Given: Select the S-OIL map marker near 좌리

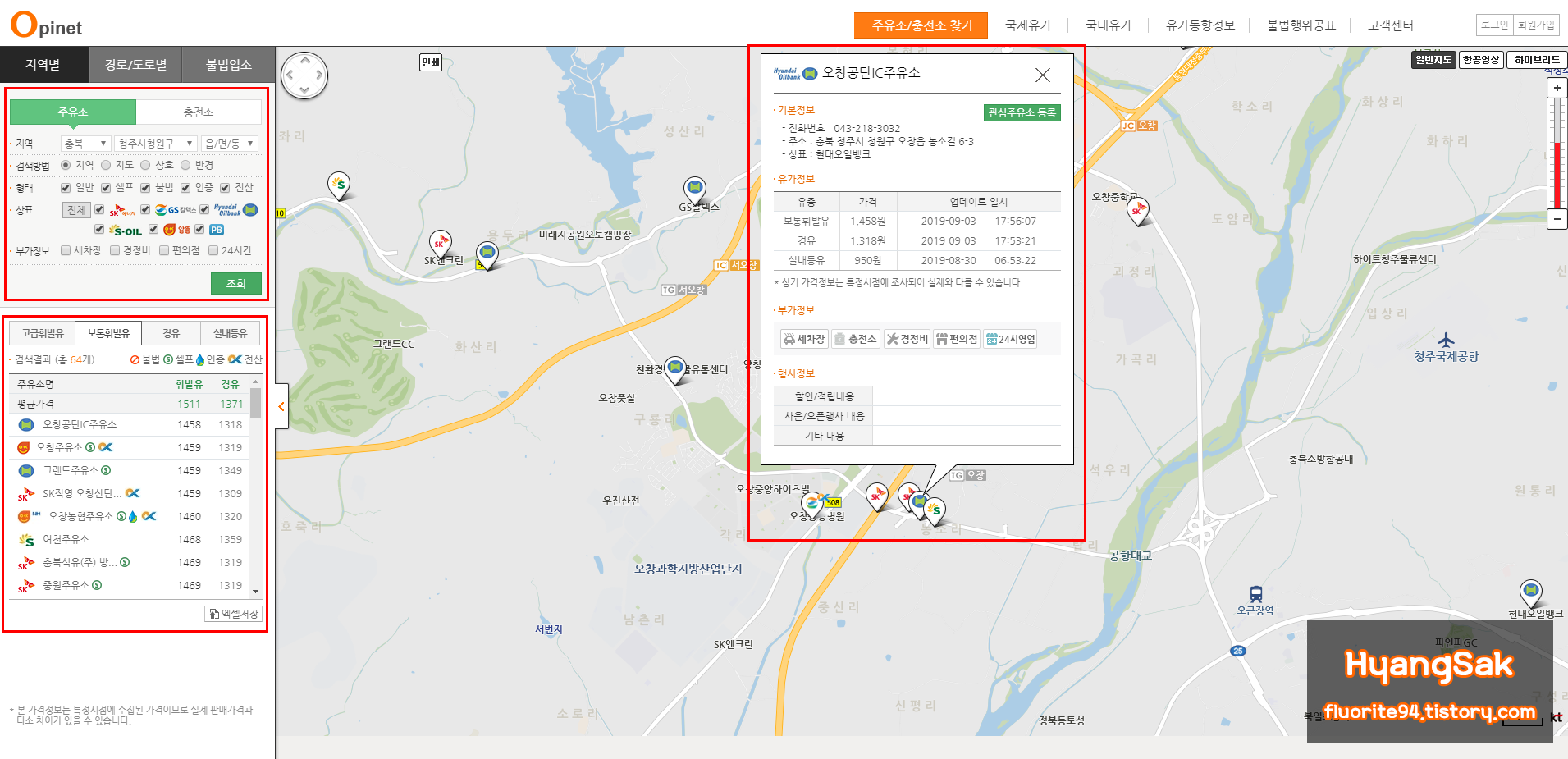Looking at the screenshot, I should 339,185.
